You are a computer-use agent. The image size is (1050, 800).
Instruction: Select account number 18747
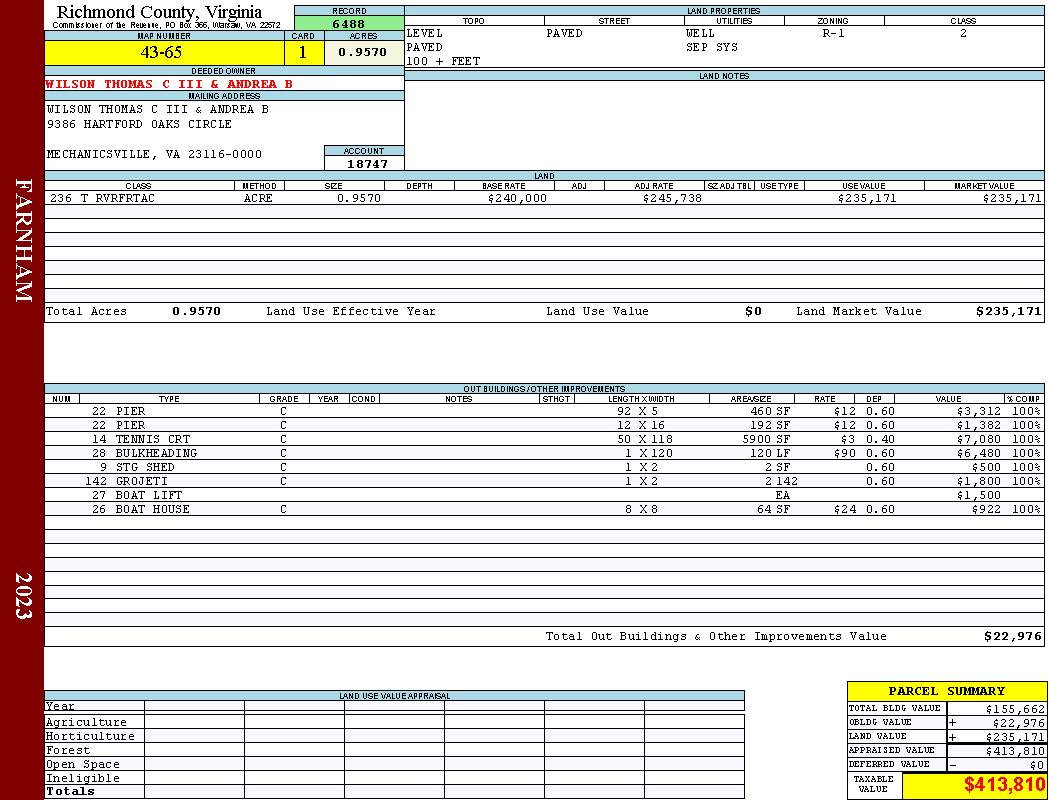367,163
